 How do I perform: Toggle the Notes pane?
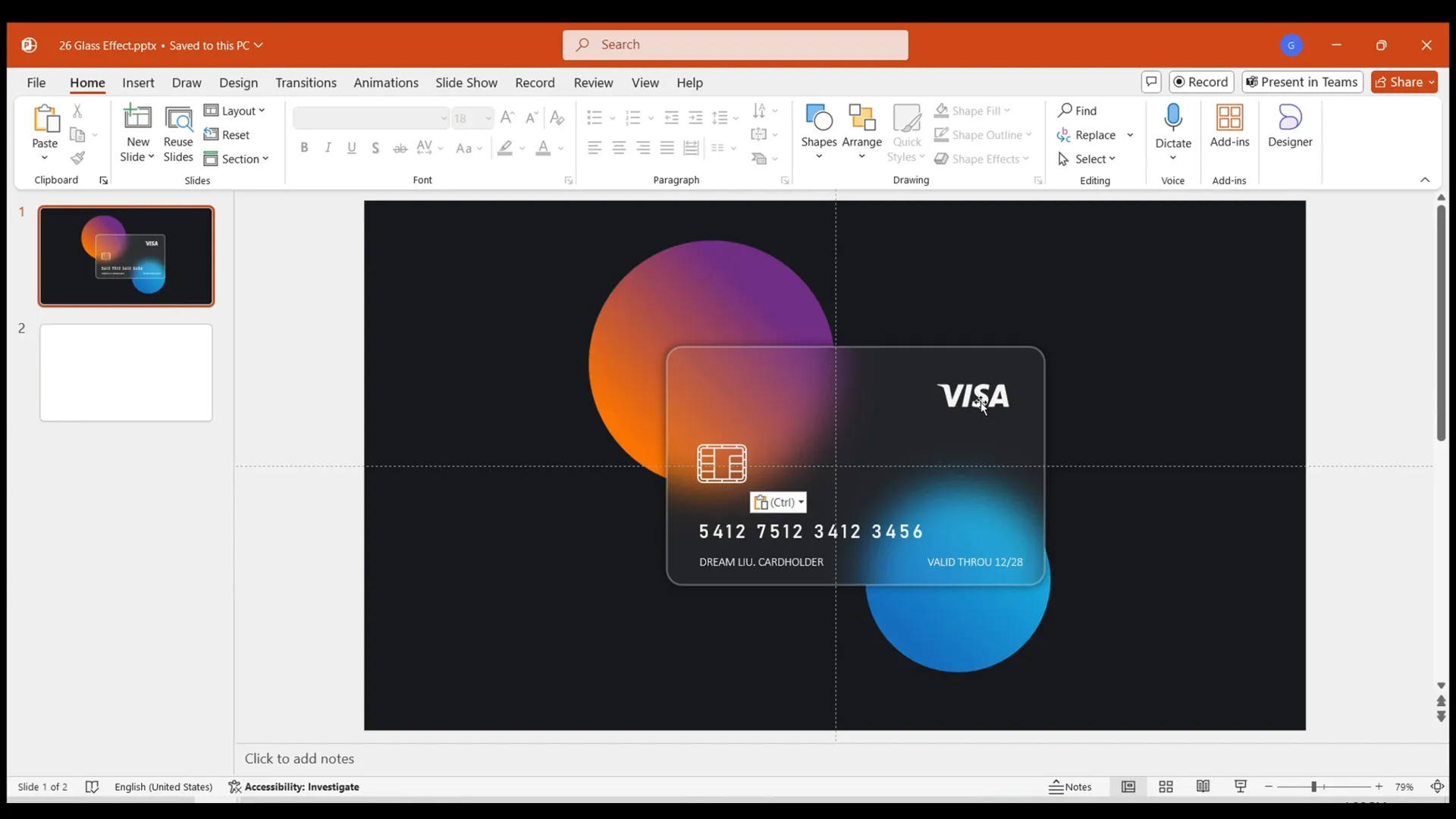[1070, 787]
